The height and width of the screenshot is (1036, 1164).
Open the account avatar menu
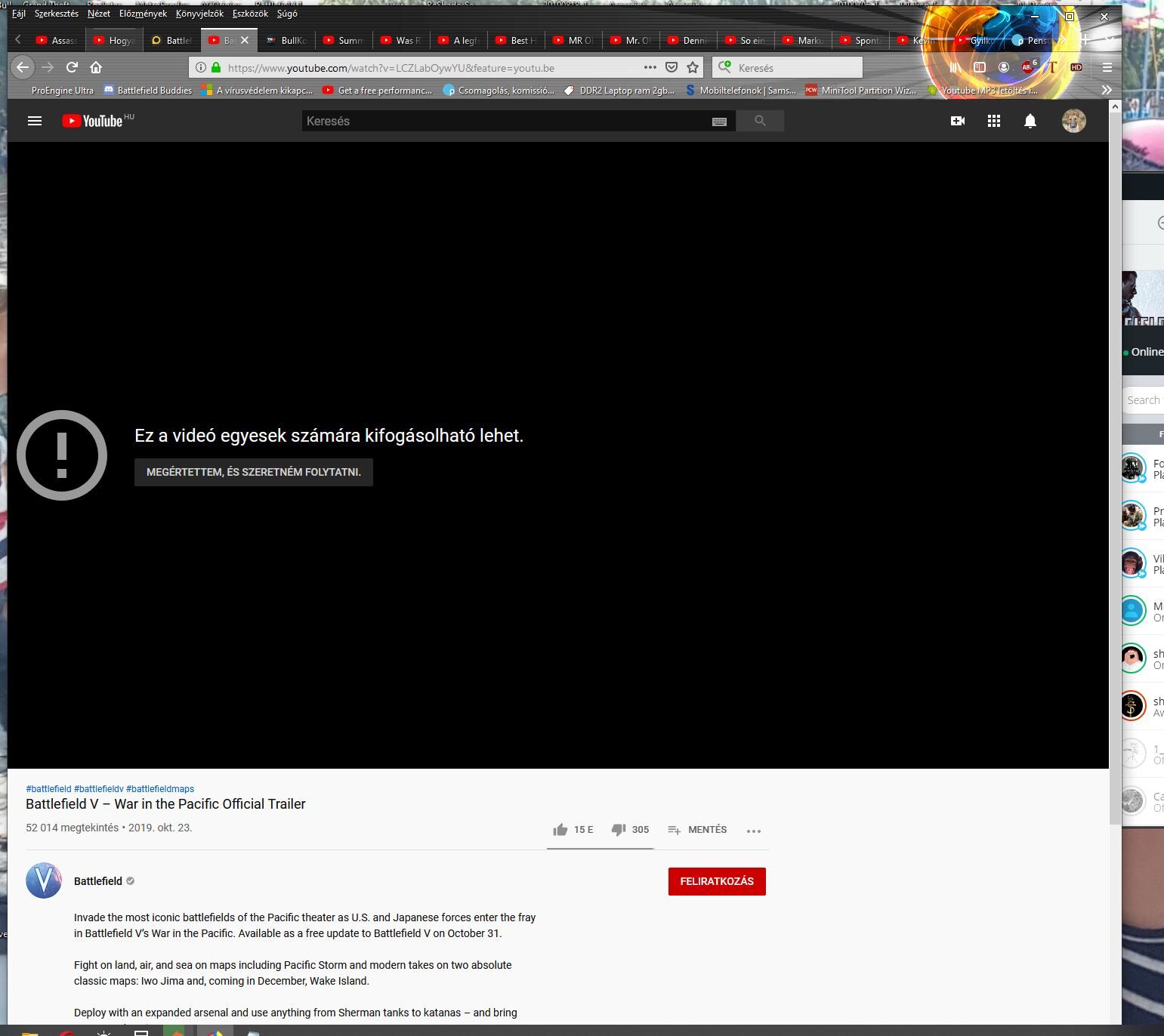[x=1074, y=121]
